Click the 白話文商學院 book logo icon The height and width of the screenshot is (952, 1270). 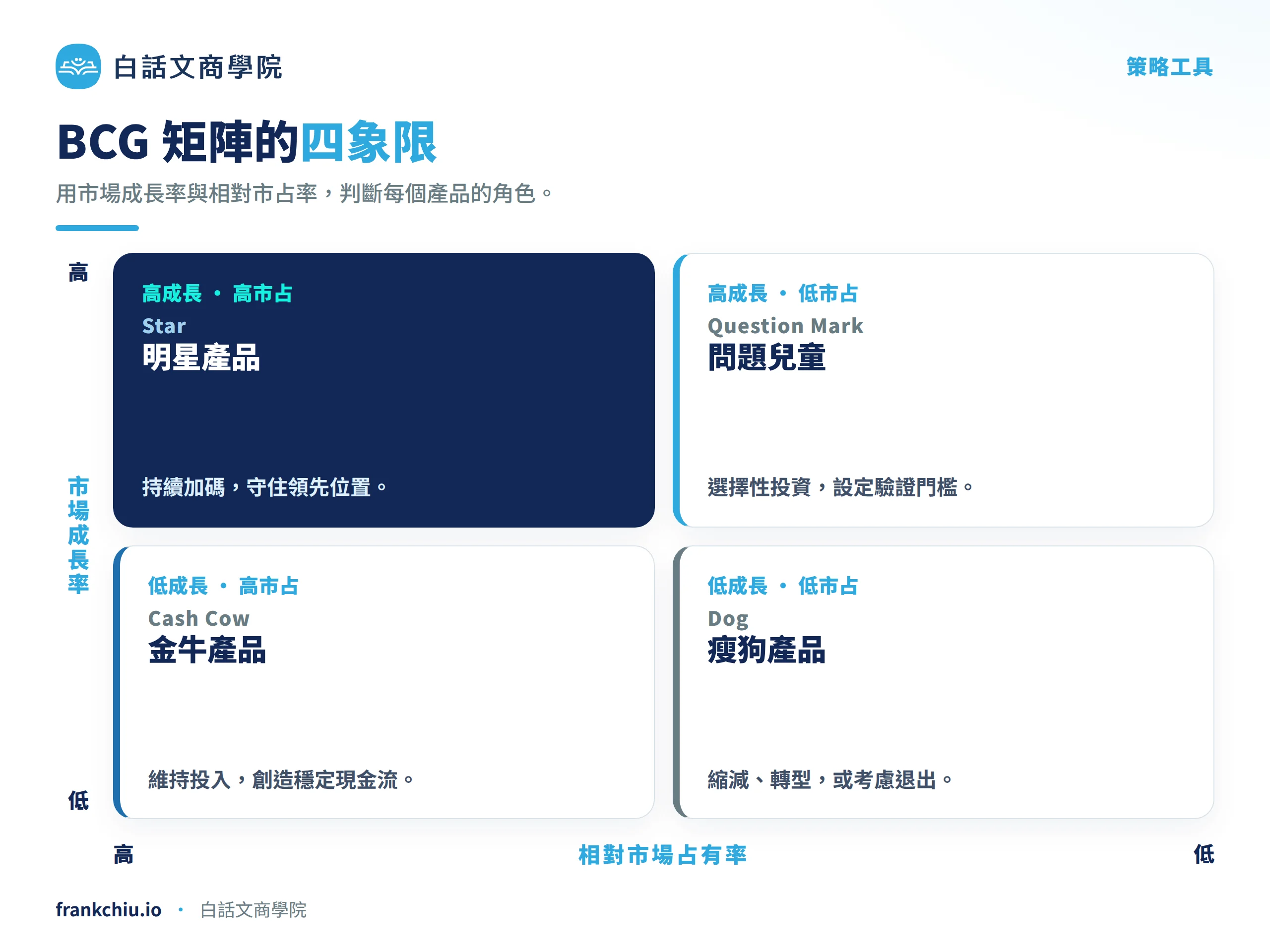tap(78, 66)
